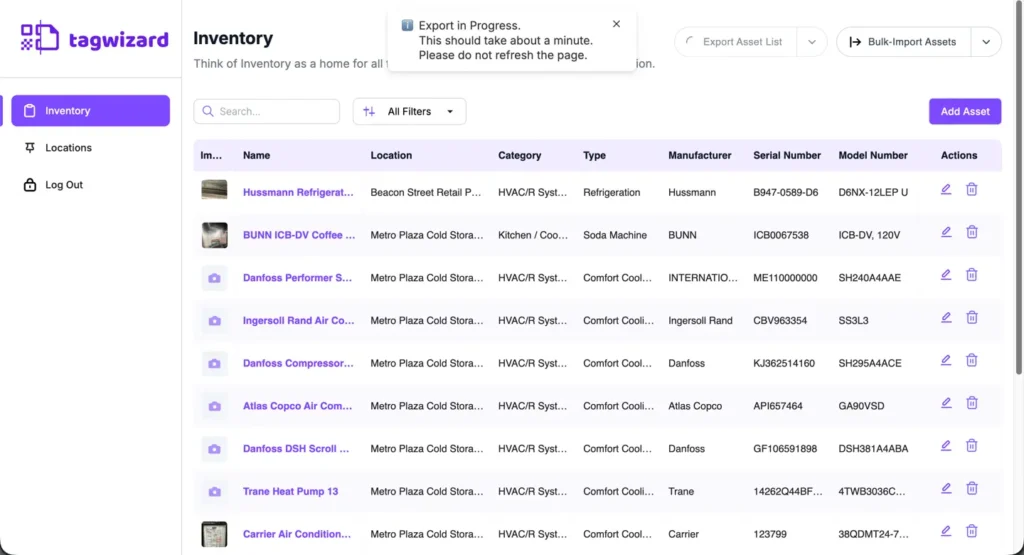Click the Export Asset List button
The image size is (1024, 555).
pyautogui.click(x=735, y=42)
